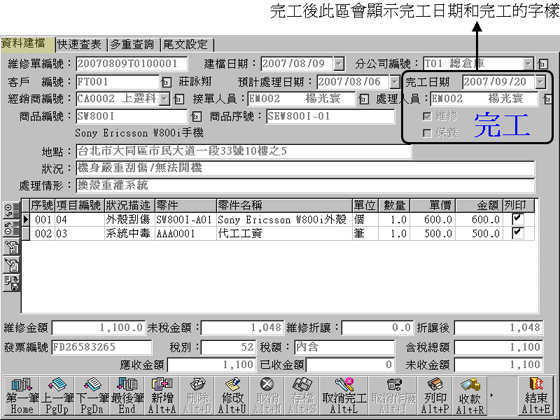This screenshot has width=560, height=420.
Task: Select the row marker for row 001
Action: [x=25, y=219]
